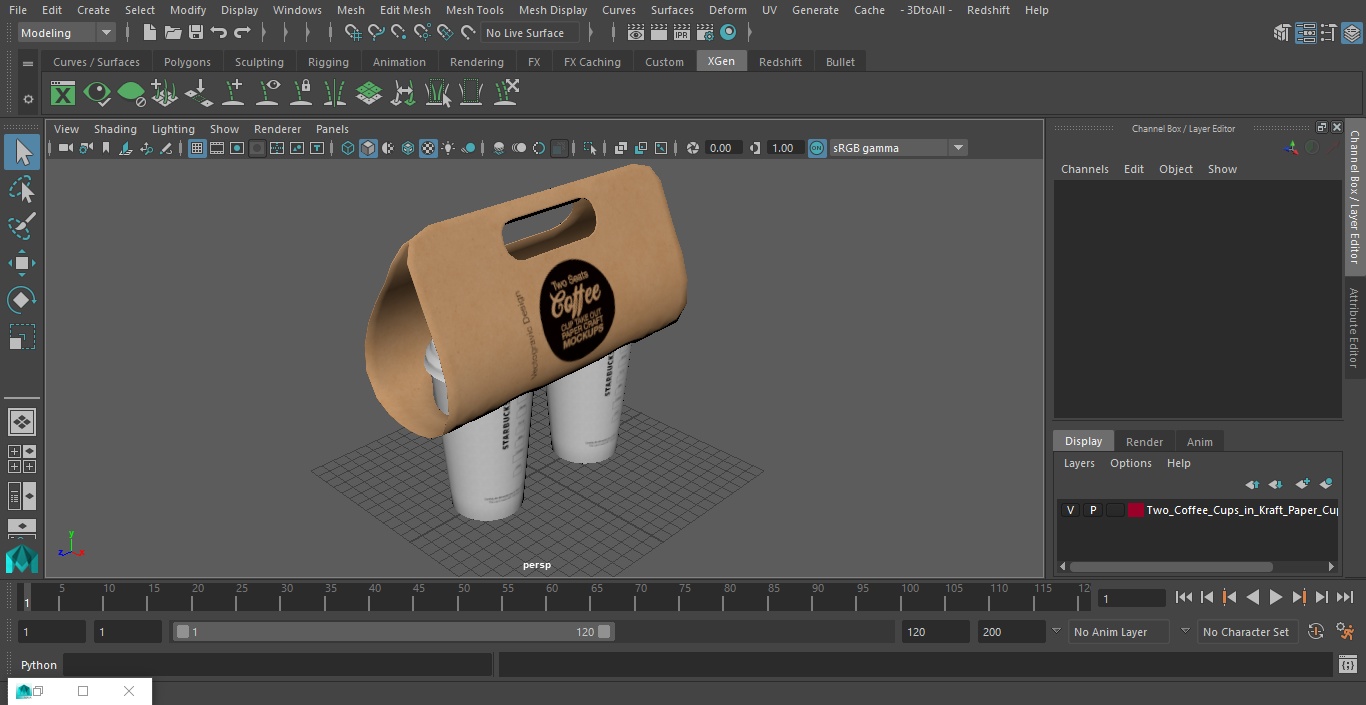This screenshot has height=705, width=1366.
Task: Toggle layer playback P box
Action: click(1093, 510)
